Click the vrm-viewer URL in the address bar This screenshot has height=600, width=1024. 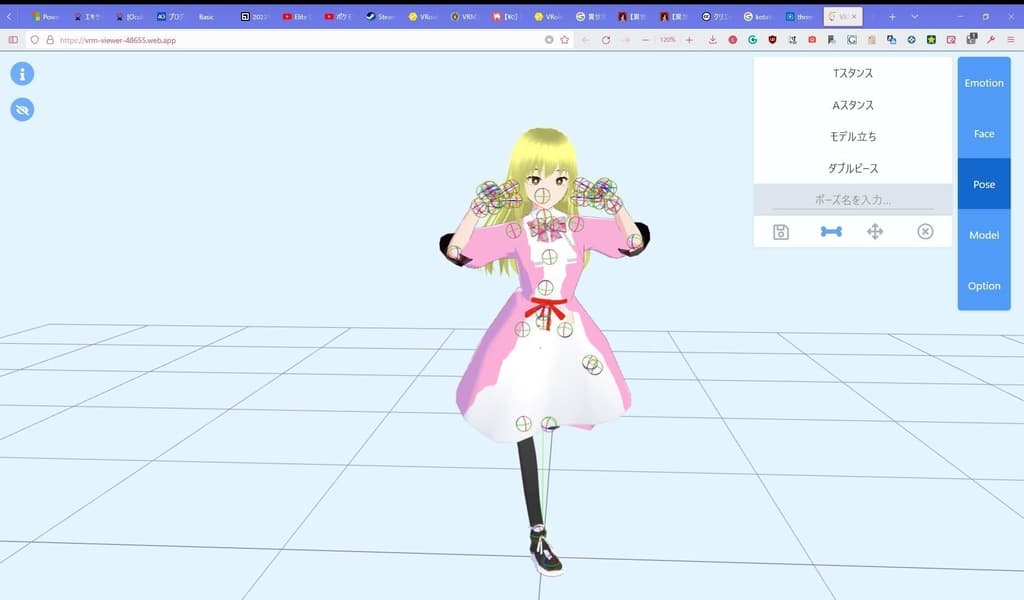tap(118, 40)
